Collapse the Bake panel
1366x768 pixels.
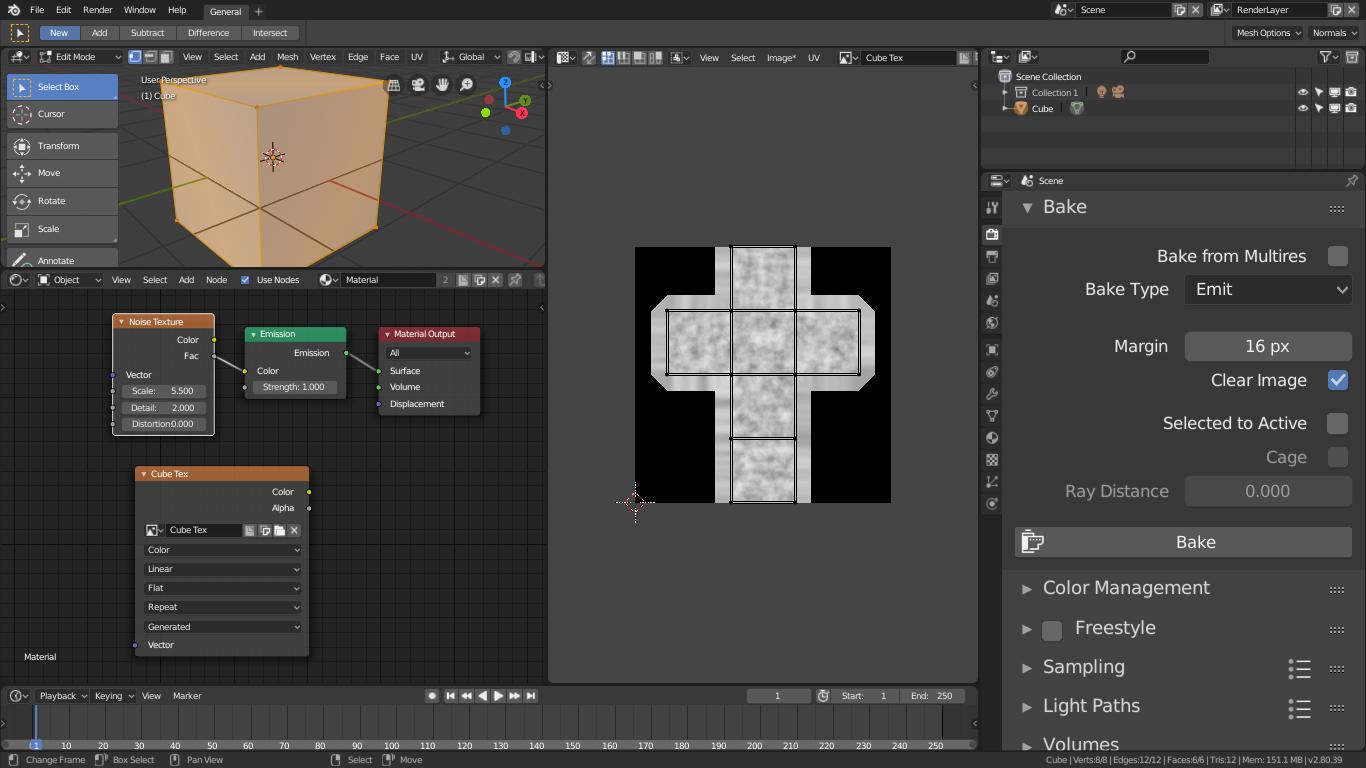[x=1027, y=207]
